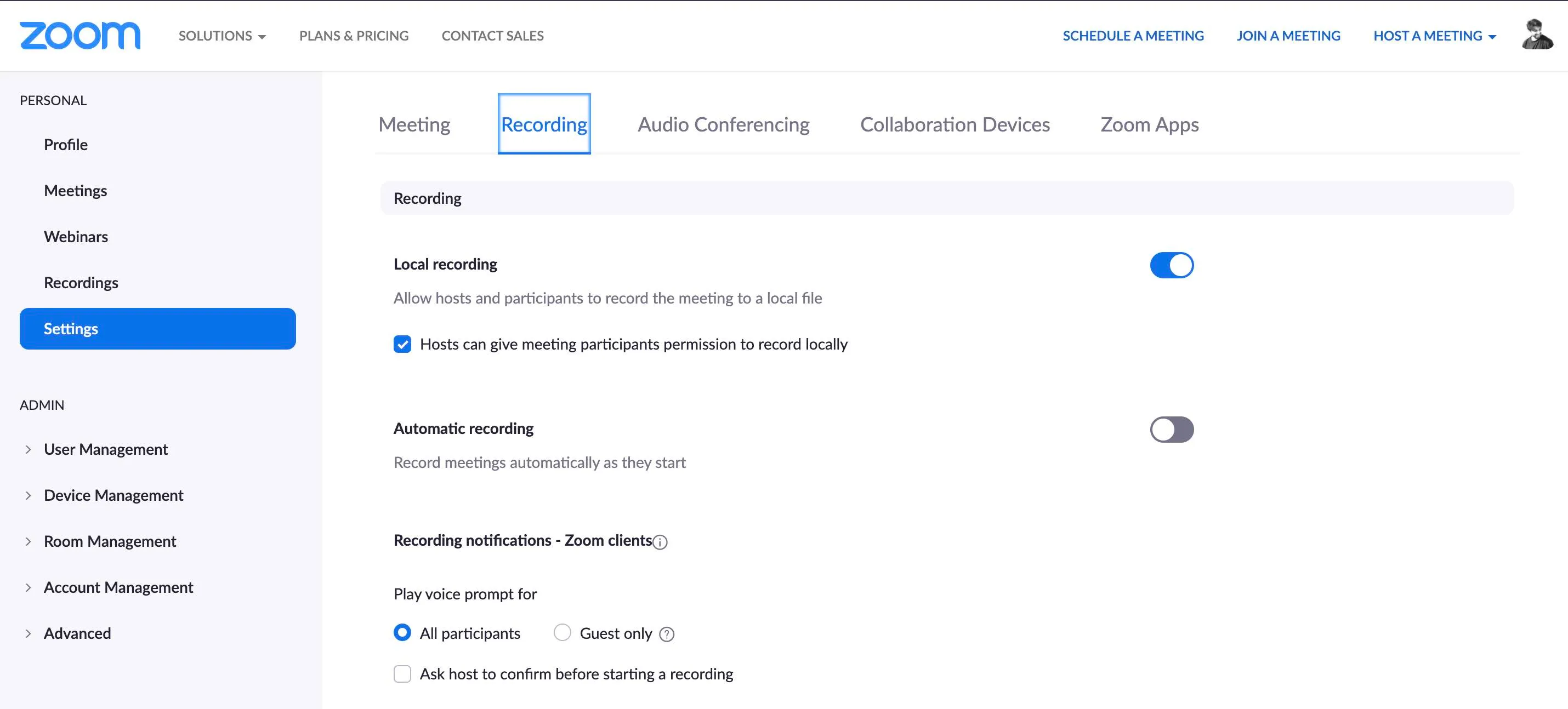Open the Audio Conferencing tab
Screen dimensions: 1568x709
tap(724, 124)
